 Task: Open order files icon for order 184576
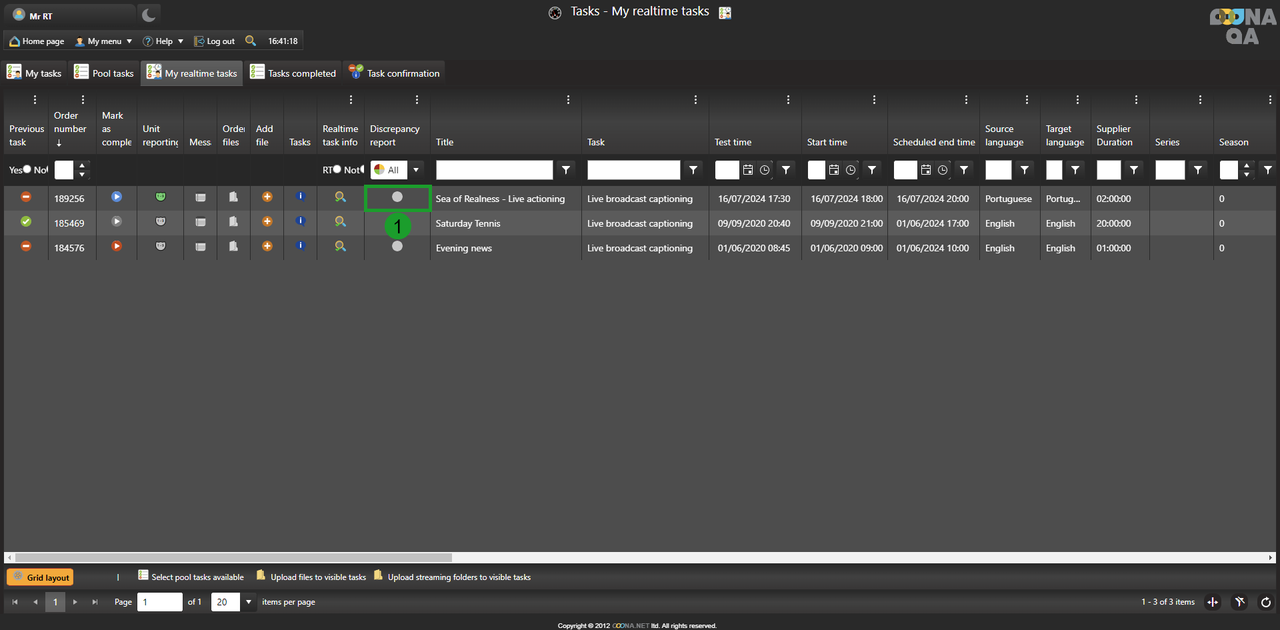click(x=233, y=247)
